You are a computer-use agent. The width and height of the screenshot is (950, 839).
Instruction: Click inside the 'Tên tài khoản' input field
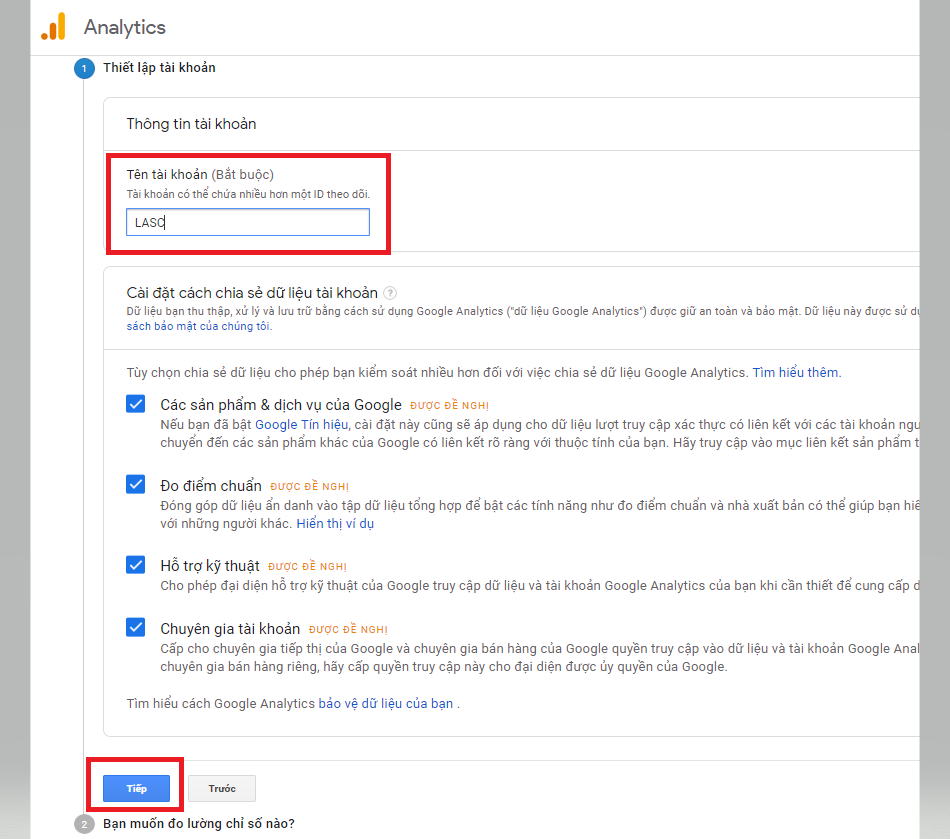pyautogui.click(x=247, y=221)
